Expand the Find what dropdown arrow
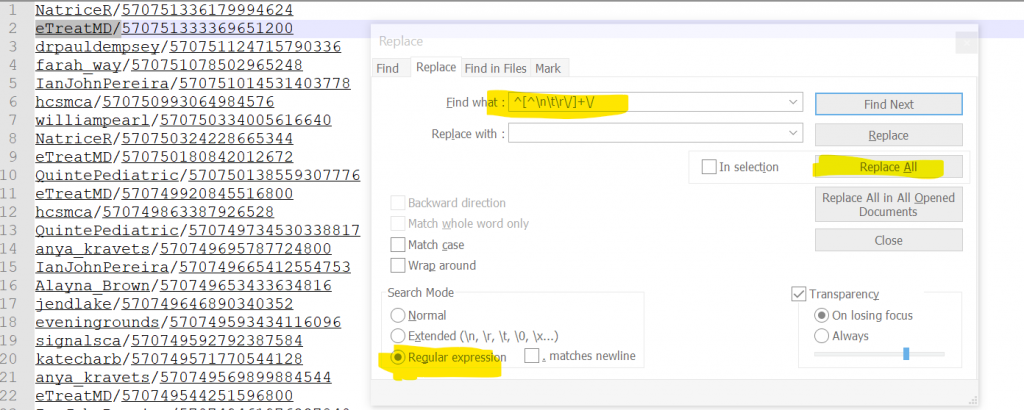Viewport: 1024px width, 410px height. 794,102
